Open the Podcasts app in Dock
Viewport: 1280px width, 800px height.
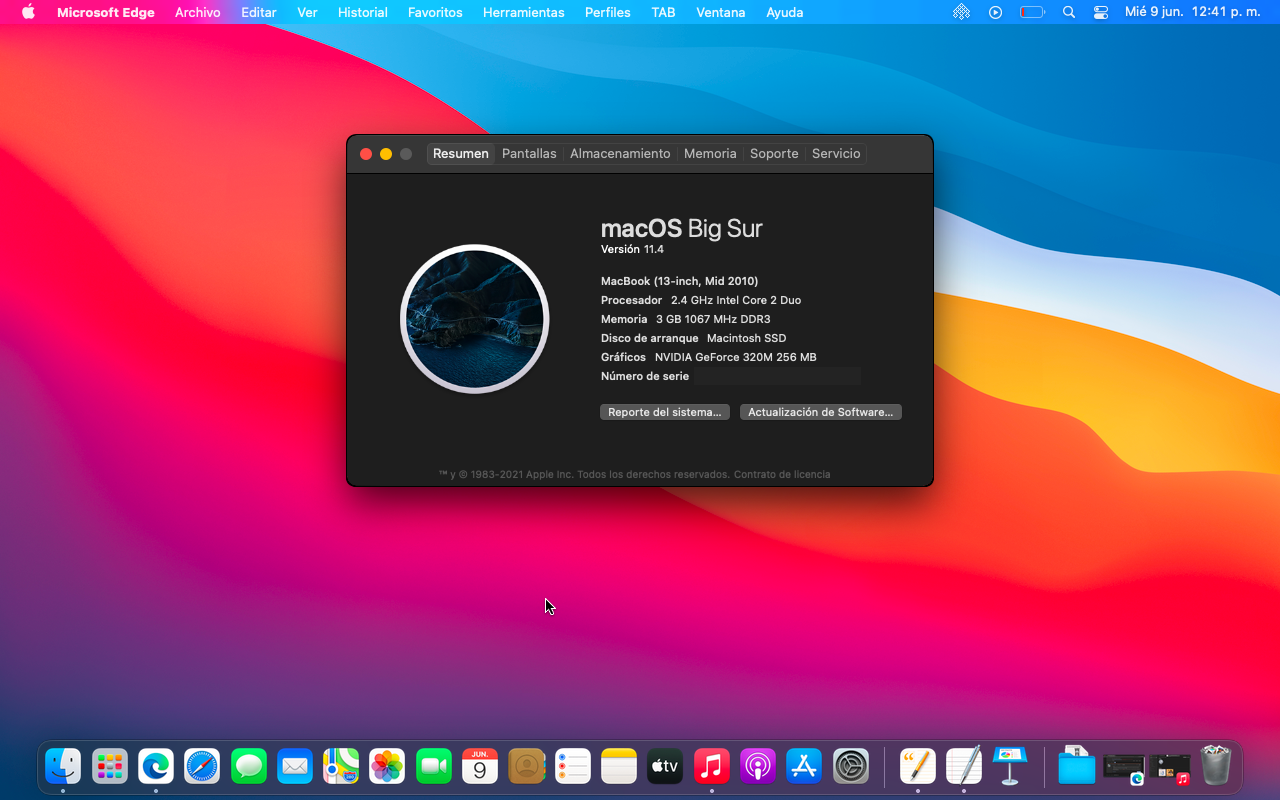click(758, 767)
